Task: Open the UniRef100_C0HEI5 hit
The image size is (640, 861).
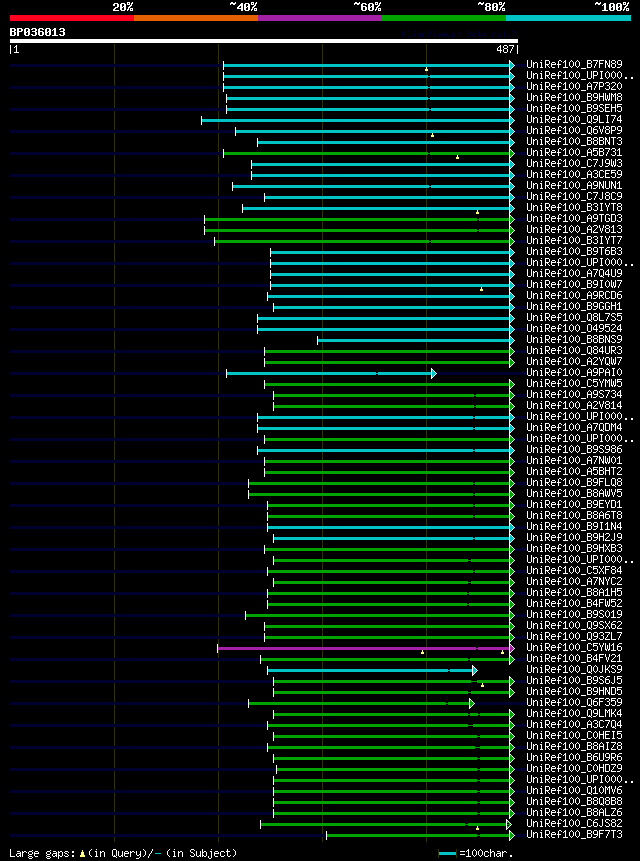Action: [x=574, y=735]
